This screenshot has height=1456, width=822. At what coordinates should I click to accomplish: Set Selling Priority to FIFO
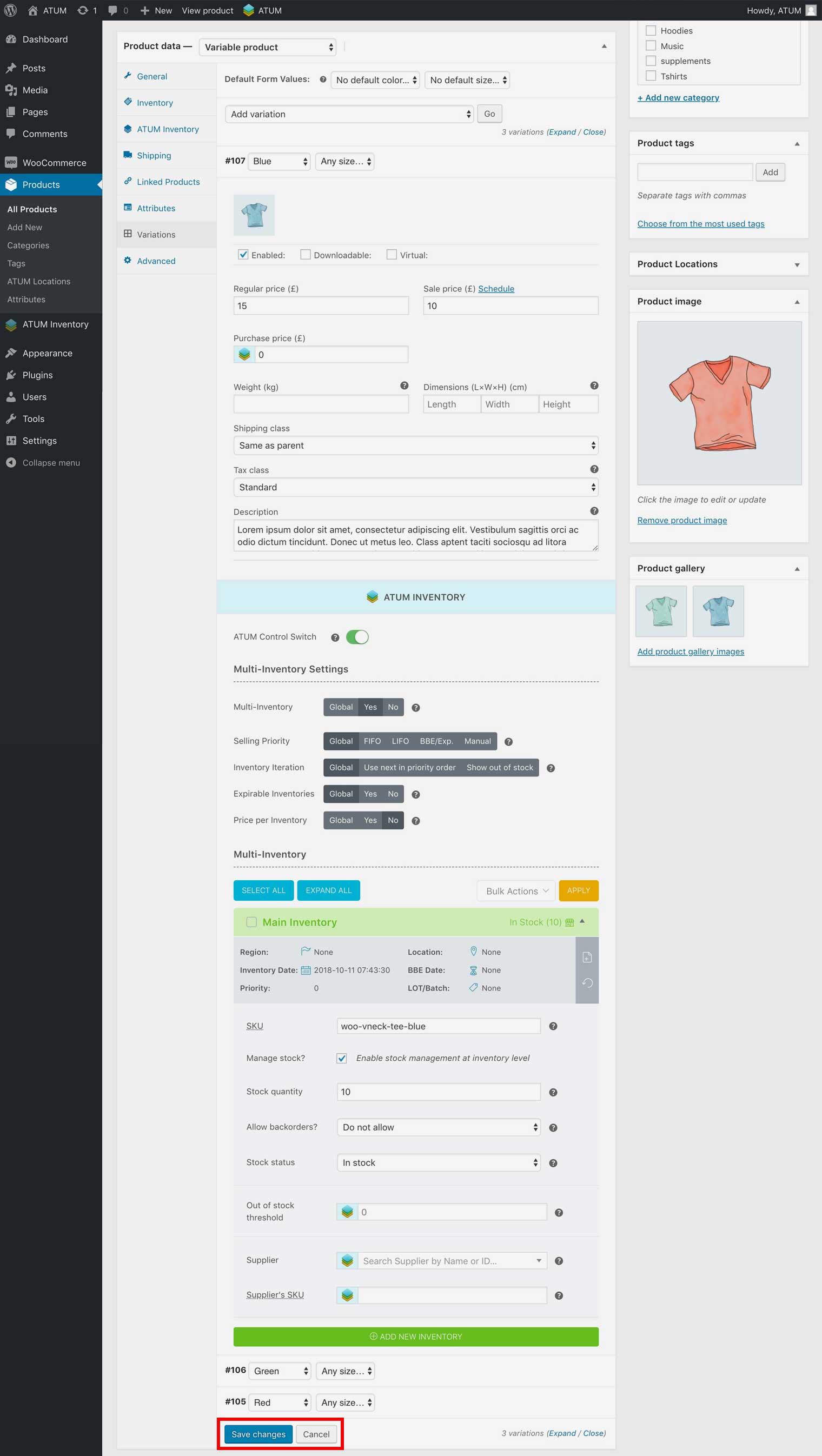(x=372, y=741)
